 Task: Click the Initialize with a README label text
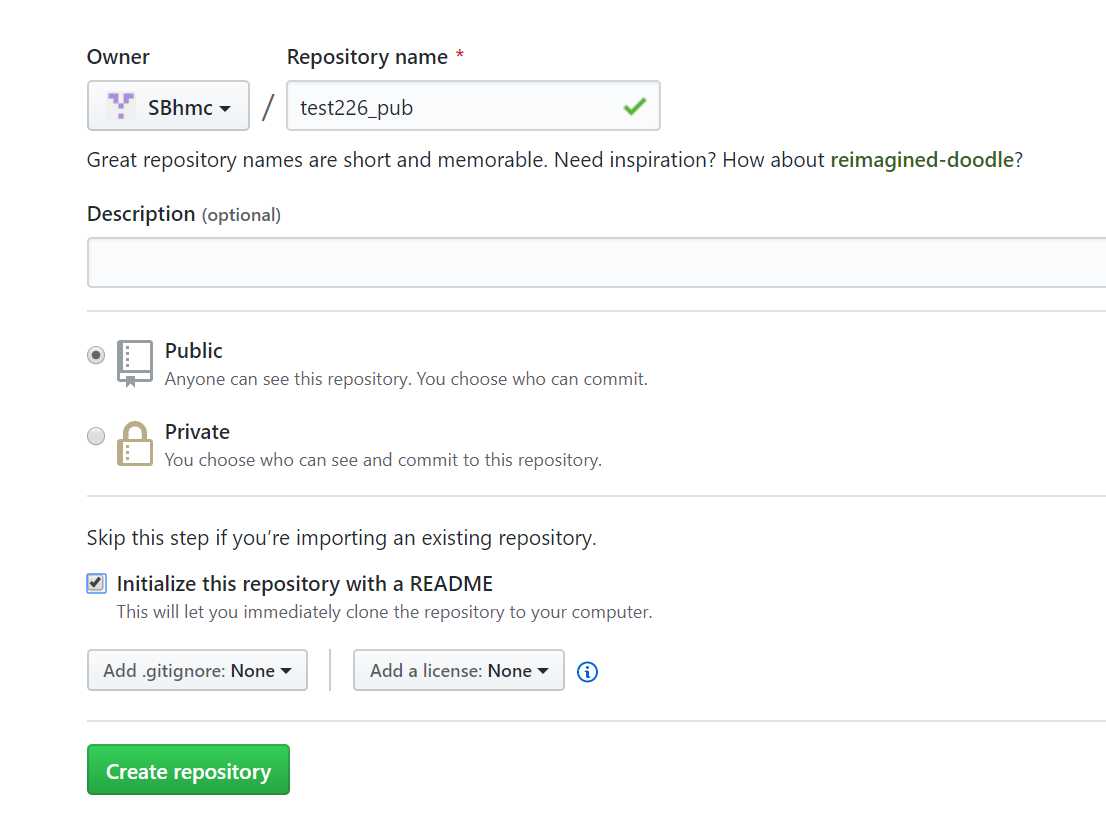(305, 584)
